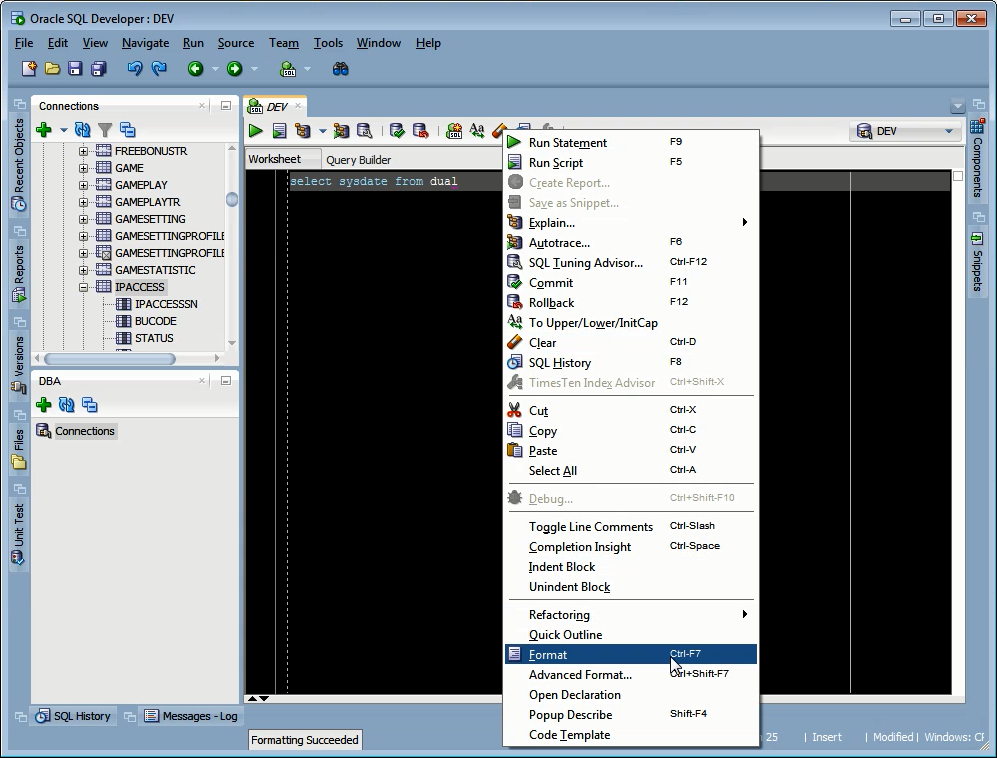The width and height of the screenshot is (997, 758).
Task: Click Run Statement green arrow in worksheet toolbar
Action: (256, 131)
